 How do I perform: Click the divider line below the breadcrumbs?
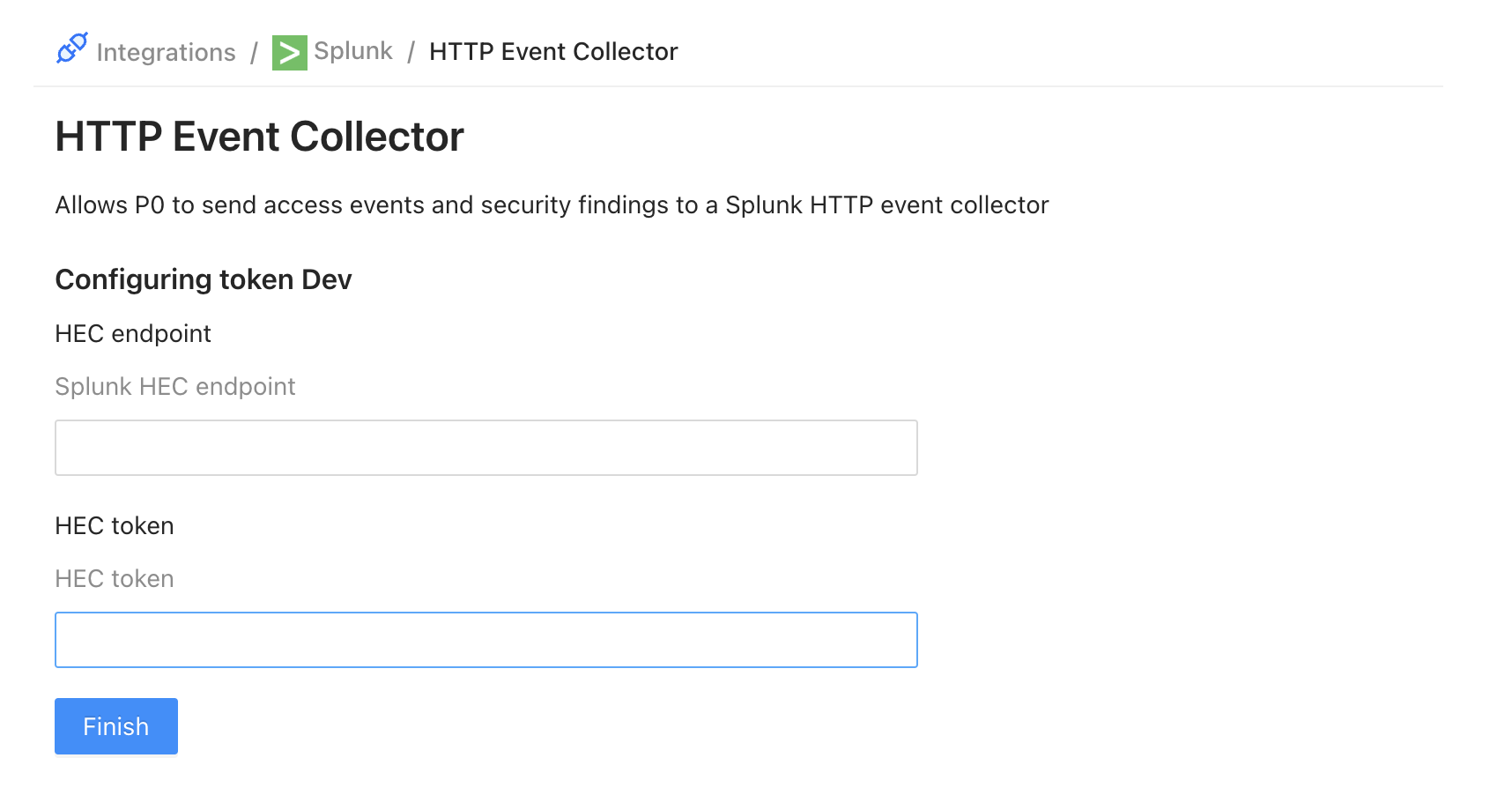[x=737, y=86]
